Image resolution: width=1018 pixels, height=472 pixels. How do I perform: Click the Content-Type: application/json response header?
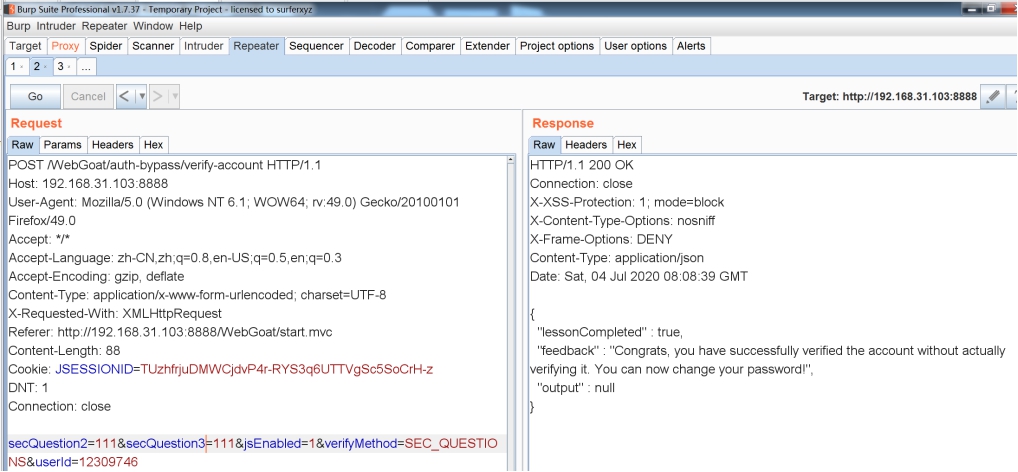pyautogui.click(x=617, y=258)
